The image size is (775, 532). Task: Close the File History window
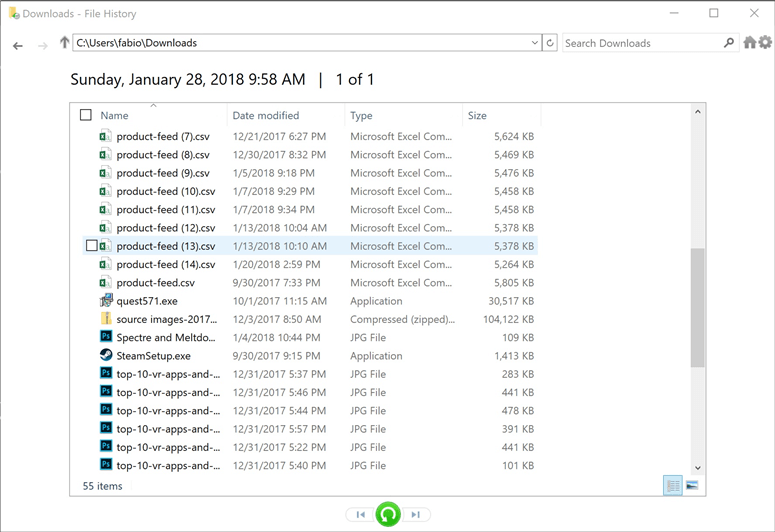[754, 13]
